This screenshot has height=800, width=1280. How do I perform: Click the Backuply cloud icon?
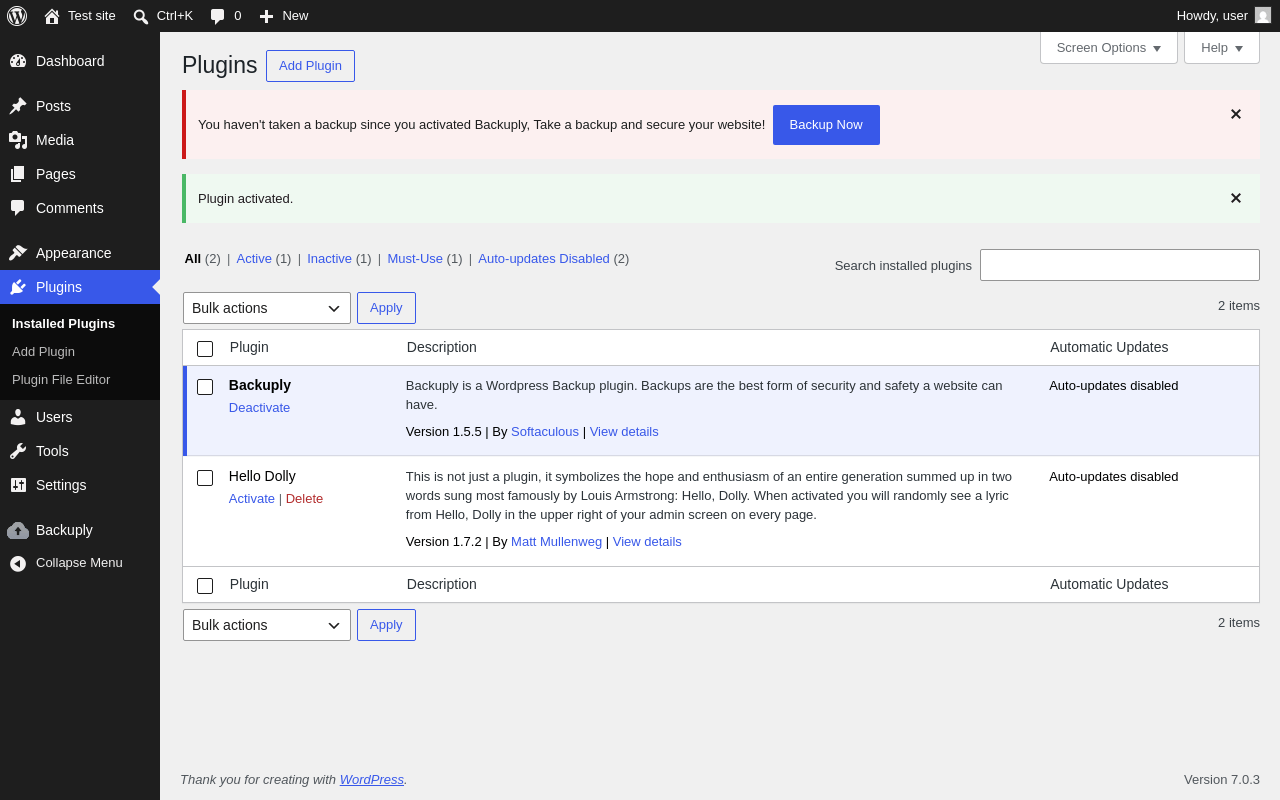point(18,530)
